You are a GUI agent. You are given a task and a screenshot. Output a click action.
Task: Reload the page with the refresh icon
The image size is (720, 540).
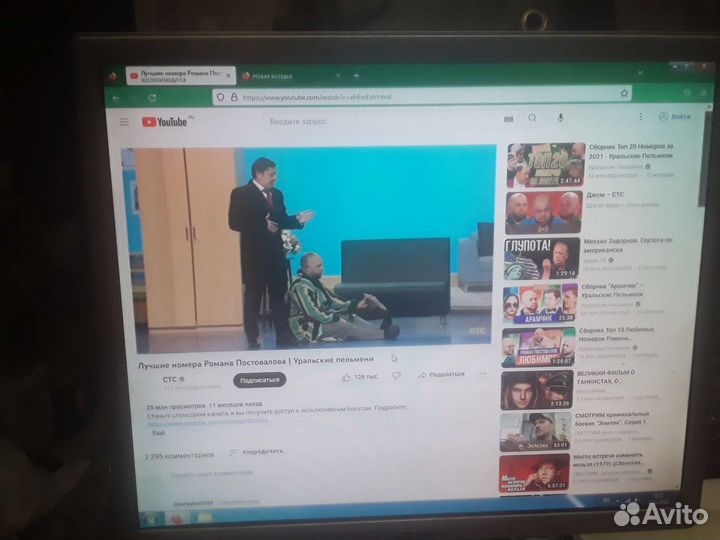[x=152, y=98]
